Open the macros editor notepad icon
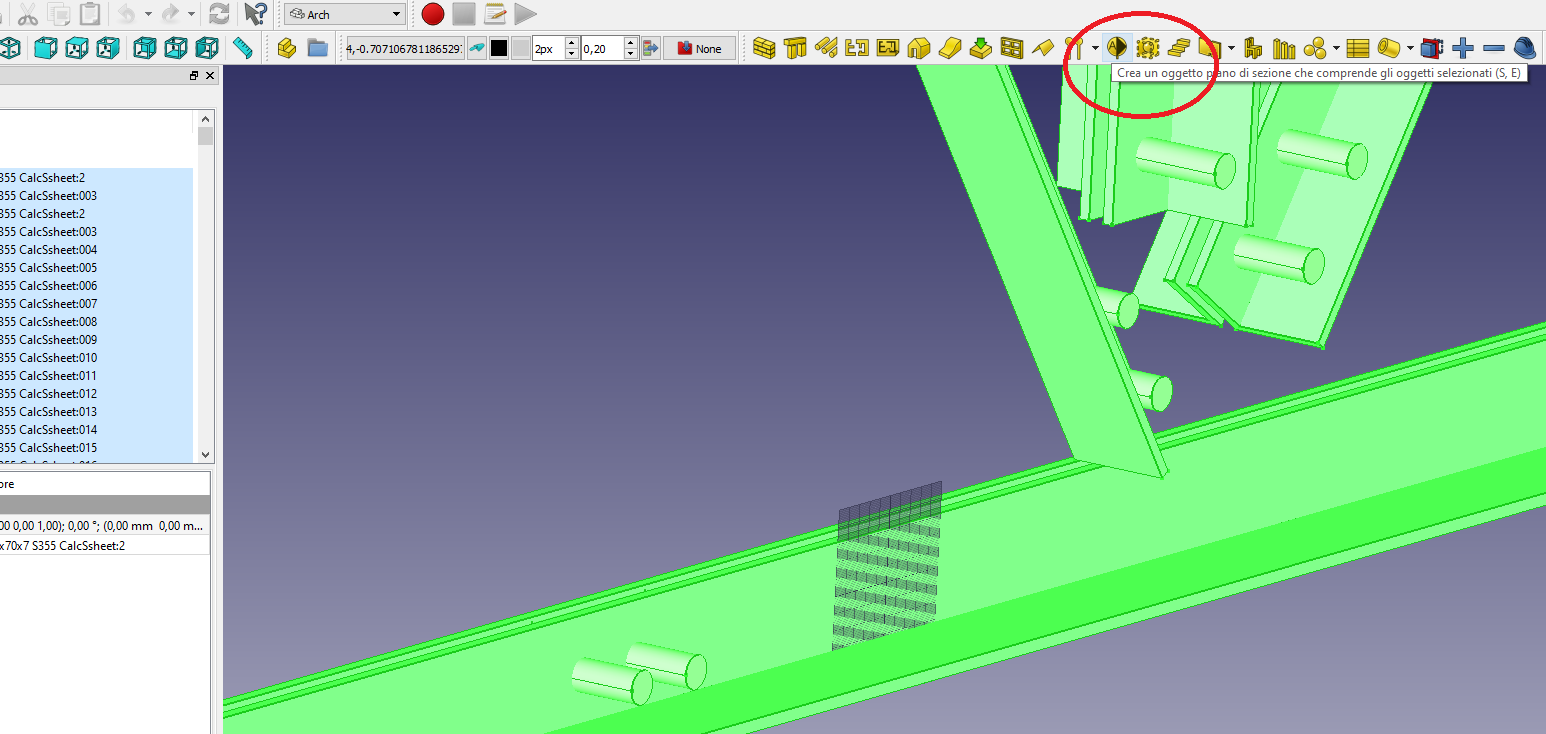The height and width of the screenshot is (734, 1546). (495, 14)
